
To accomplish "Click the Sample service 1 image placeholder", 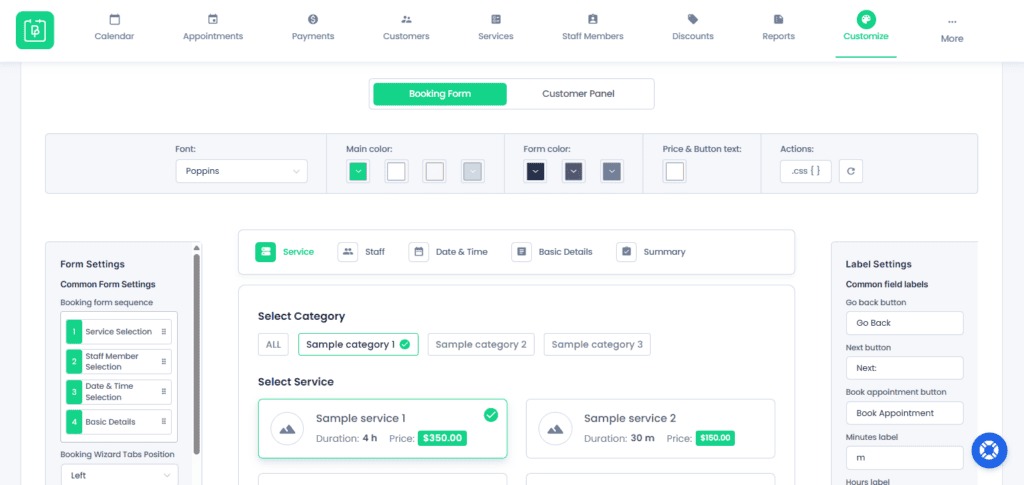I will [x=287, y=429].
